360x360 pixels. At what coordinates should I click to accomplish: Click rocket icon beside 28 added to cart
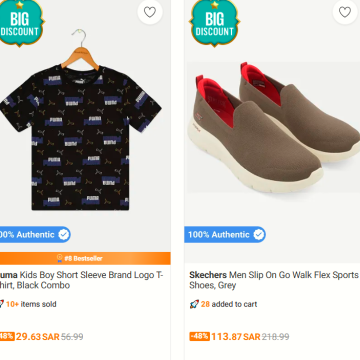[194, 304]
